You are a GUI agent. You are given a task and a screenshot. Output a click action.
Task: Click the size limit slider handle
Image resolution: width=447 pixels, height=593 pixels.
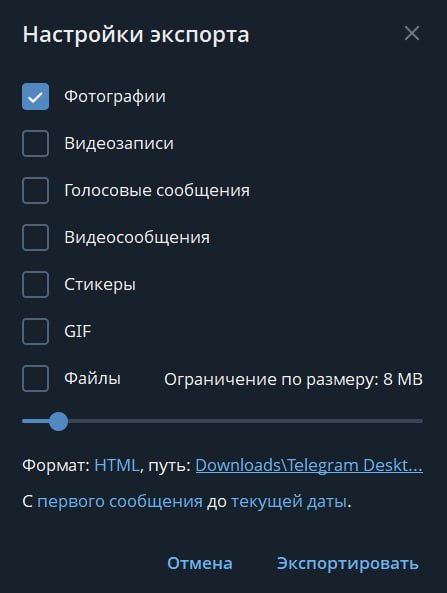click(59, 421)
